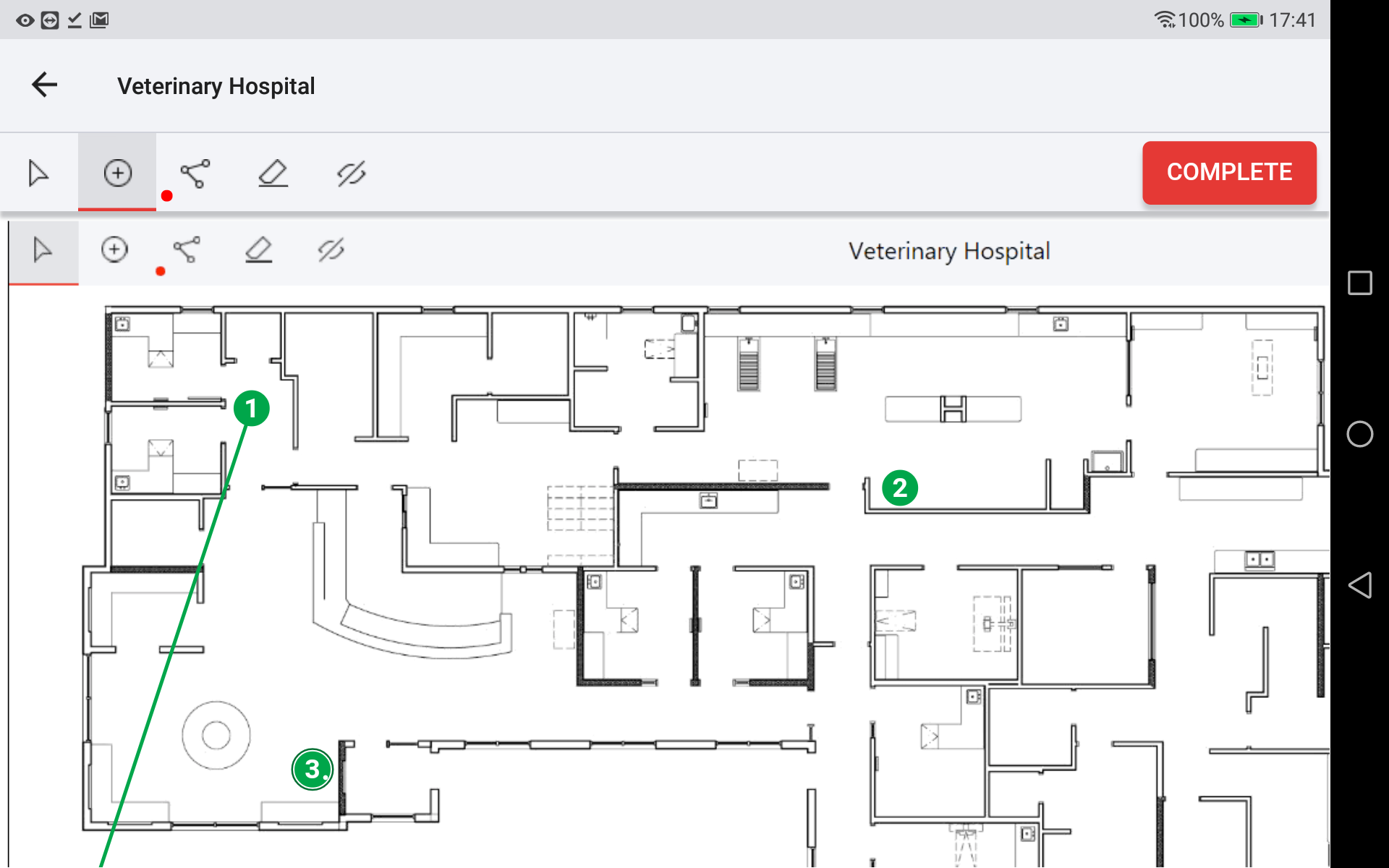This screenshot has width=1389, height=868.
Task: Select the eraser icon in embedded toolbar
Action: pyautogui.click(x=258, y=250)
